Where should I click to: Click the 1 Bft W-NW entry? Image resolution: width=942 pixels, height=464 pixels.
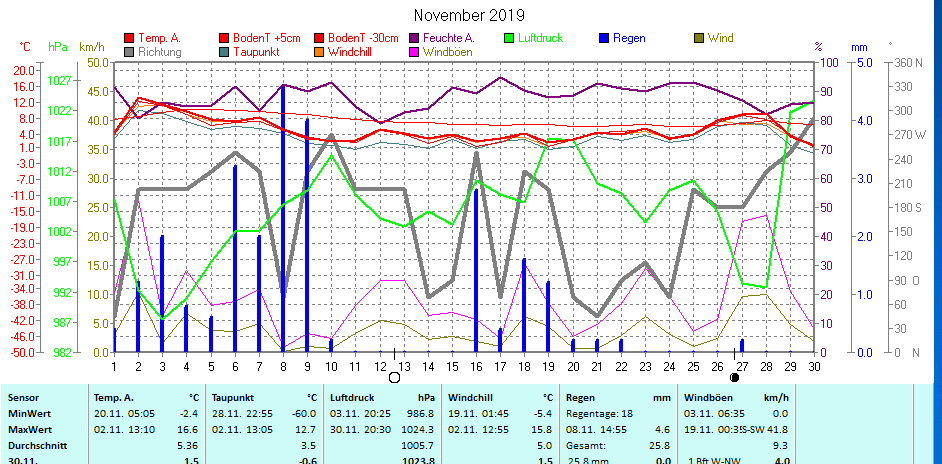point(714,461)
